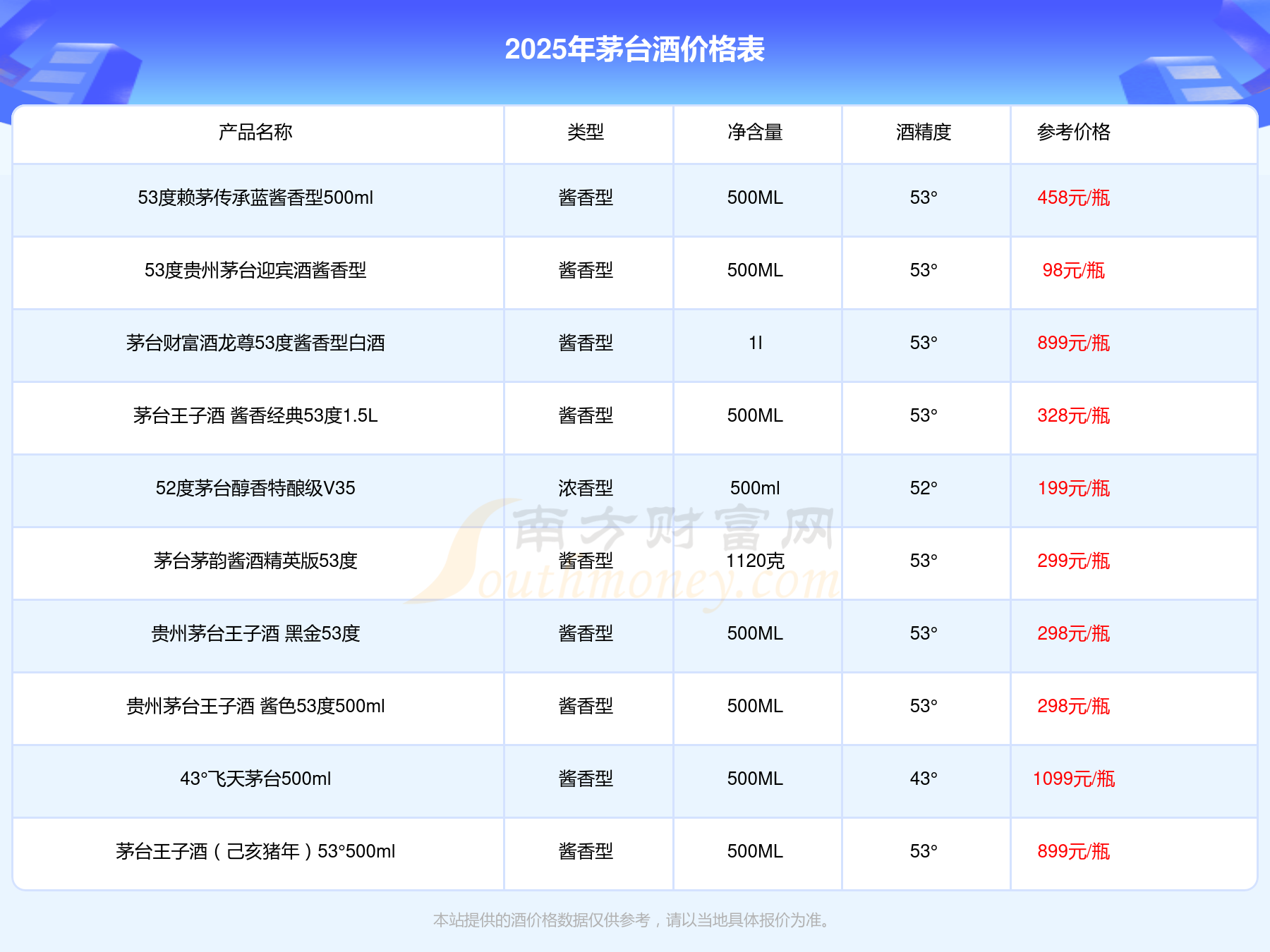Click 500ML in 己亥猪年 row
Viewport: 1270px width, 952px height.
point(755,851)
